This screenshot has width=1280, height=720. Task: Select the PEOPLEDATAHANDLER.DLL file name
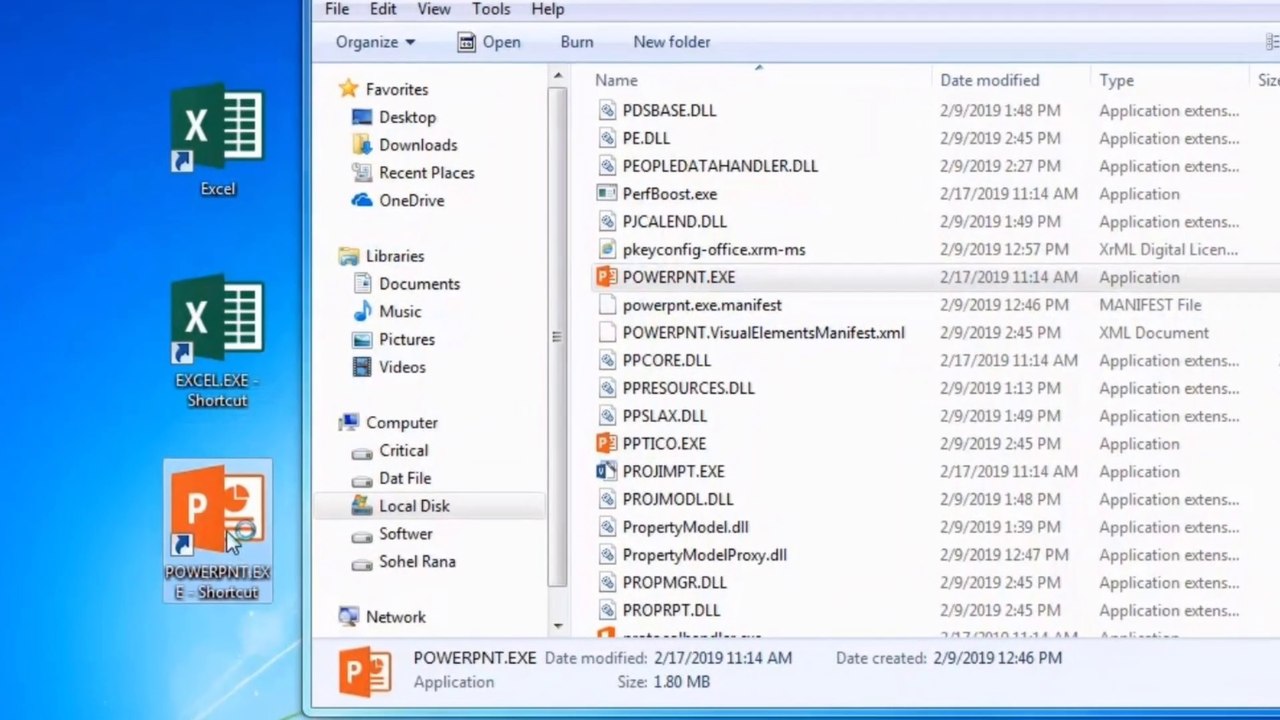pyautogui.click(x=720, y=166)
